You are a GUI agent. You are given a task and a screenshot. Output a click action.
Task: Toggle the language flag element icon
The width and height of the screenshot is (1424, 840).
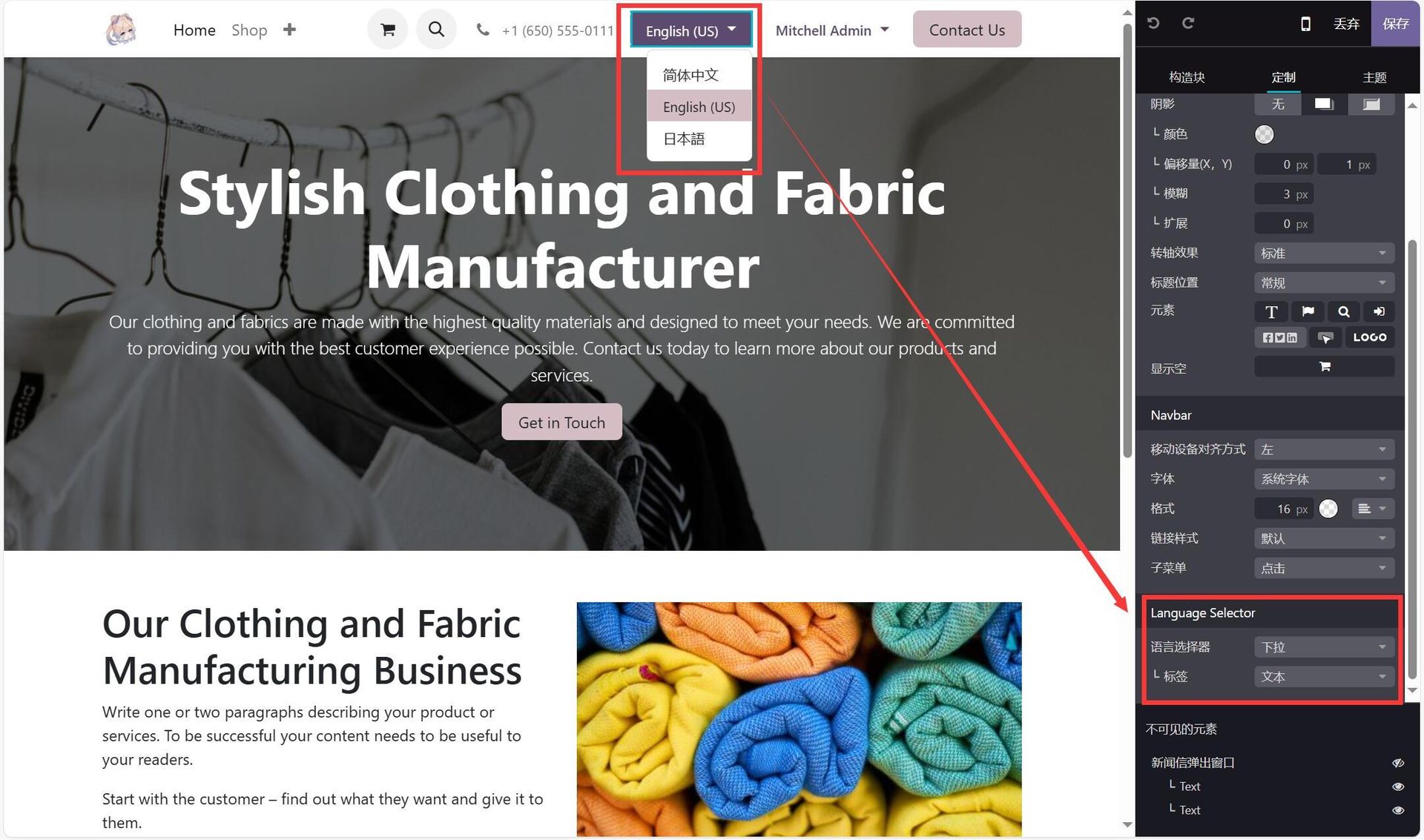click(x=1308, y=312)
